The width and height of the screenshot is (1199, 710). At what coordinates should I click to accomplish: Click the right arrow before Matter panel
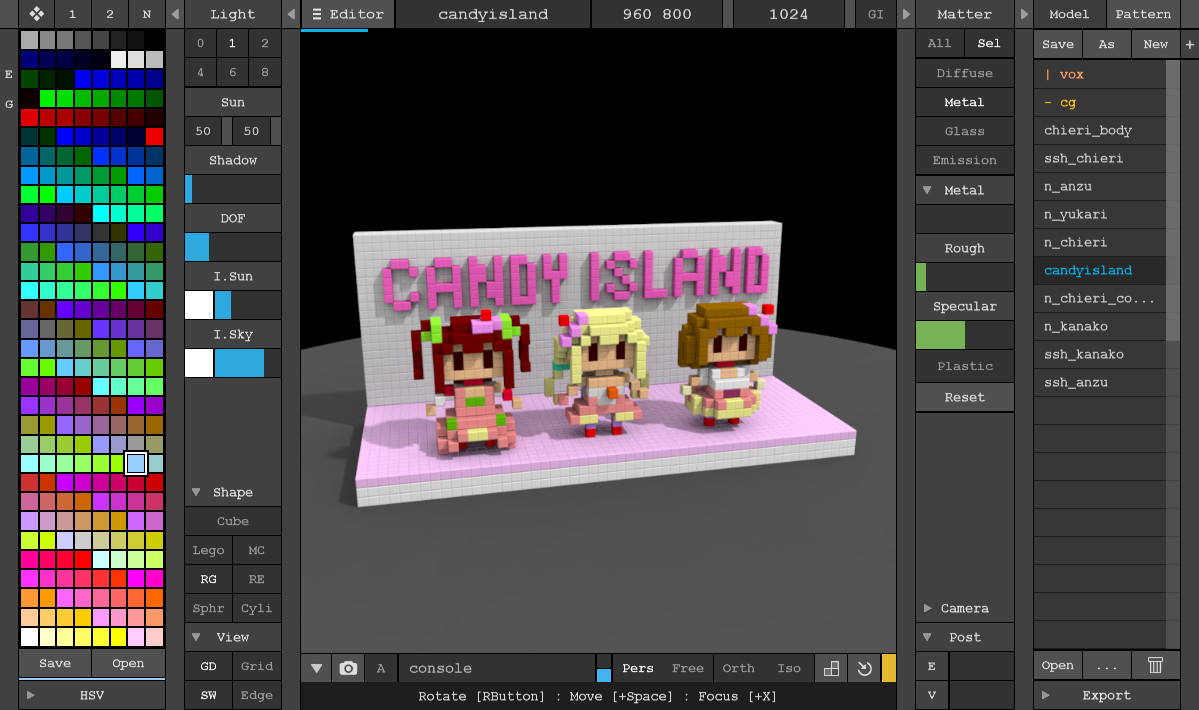pyautogui.click(x=906, y=14)
